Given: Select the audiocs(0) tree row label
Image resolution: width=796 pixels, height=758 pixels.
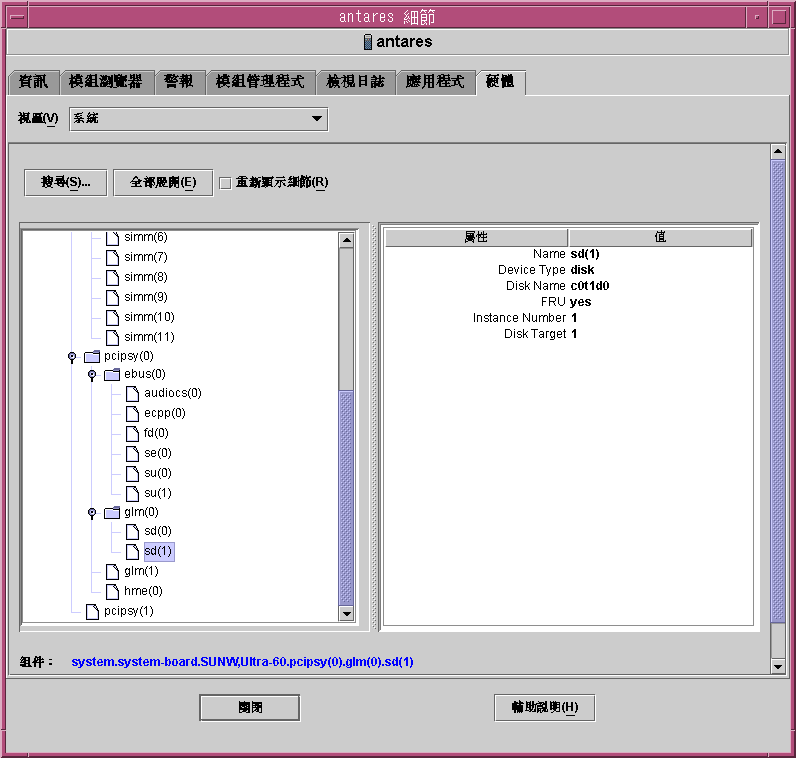Looking at the screenshot, I should coord(173,393).
